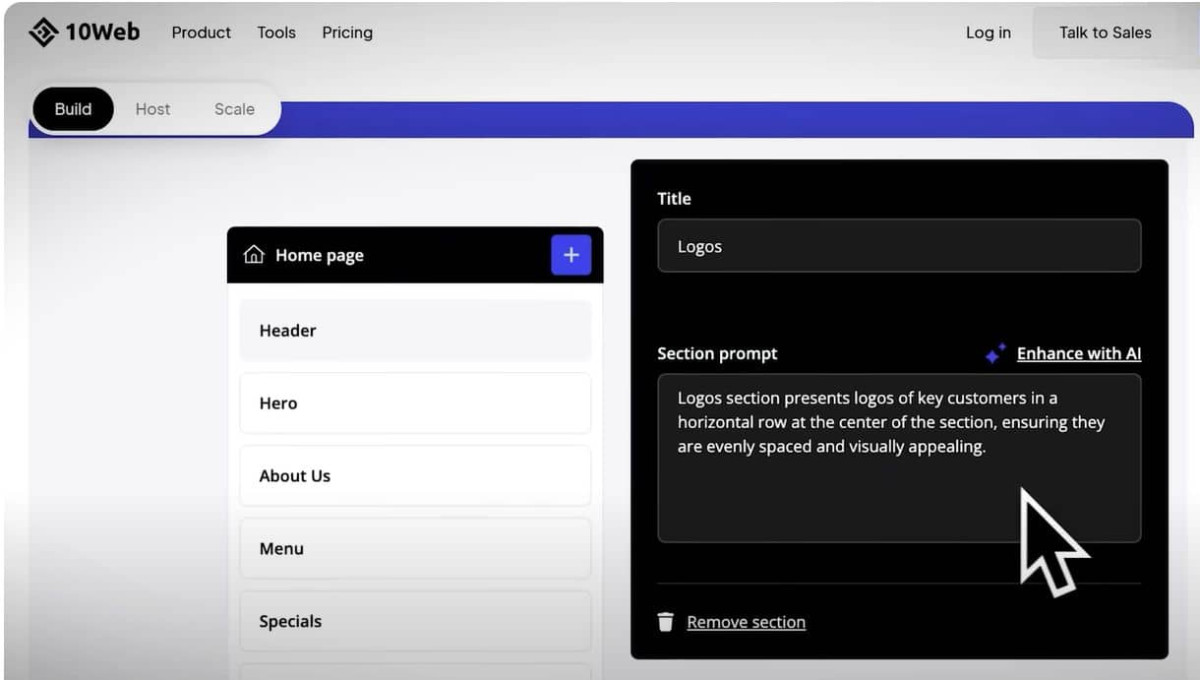Click the trash icon to remove section
1200x680 pixels.
(x=665, y=622)
